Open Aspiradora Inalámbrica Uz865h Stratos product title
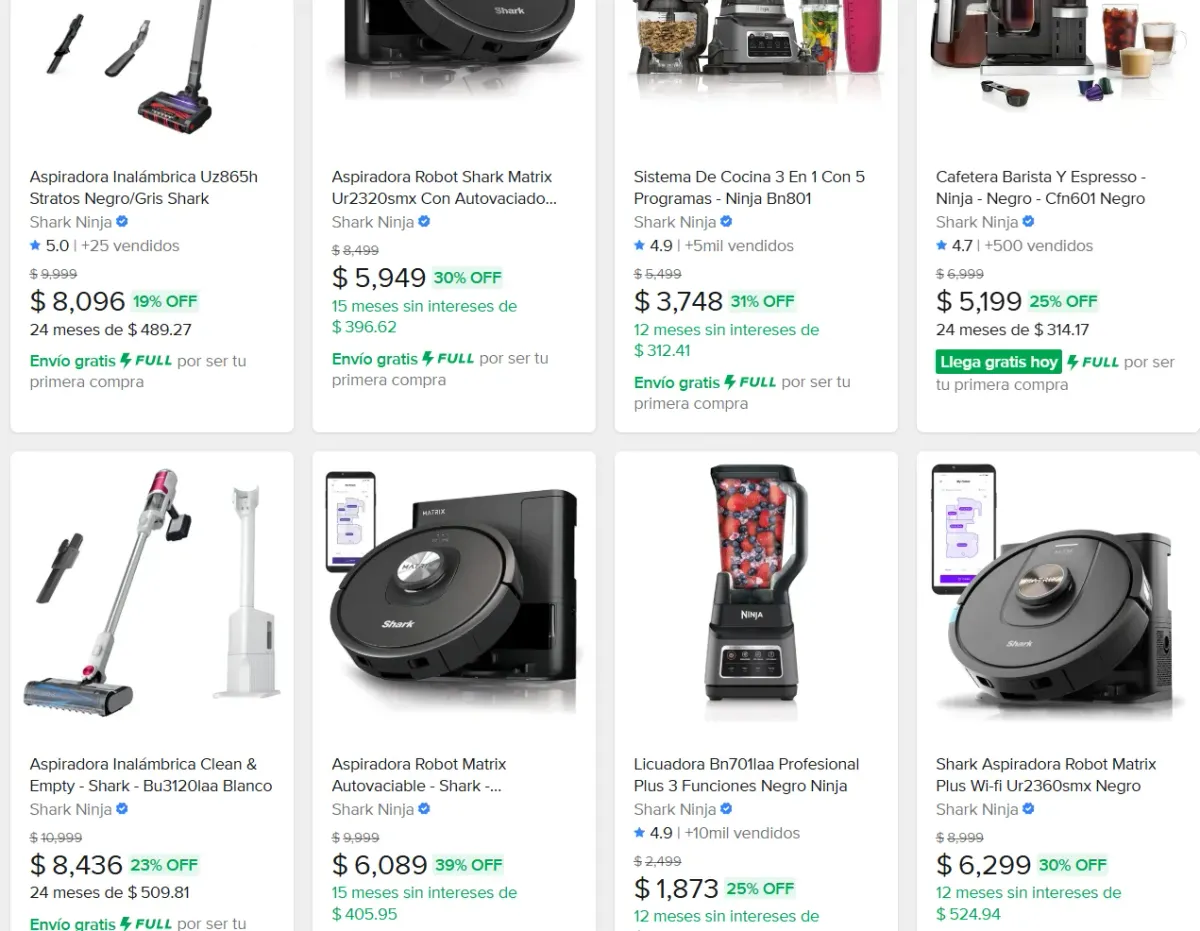 tap(143, 188)
